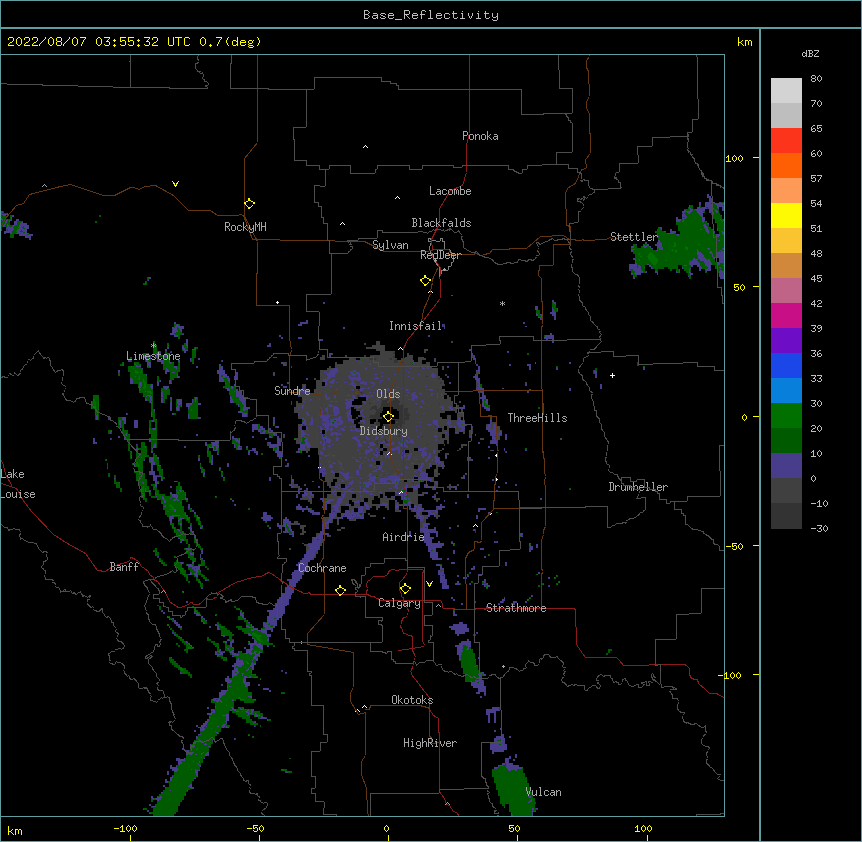Click the Strathmore label
862x842 pixels.
coord(516,608)
